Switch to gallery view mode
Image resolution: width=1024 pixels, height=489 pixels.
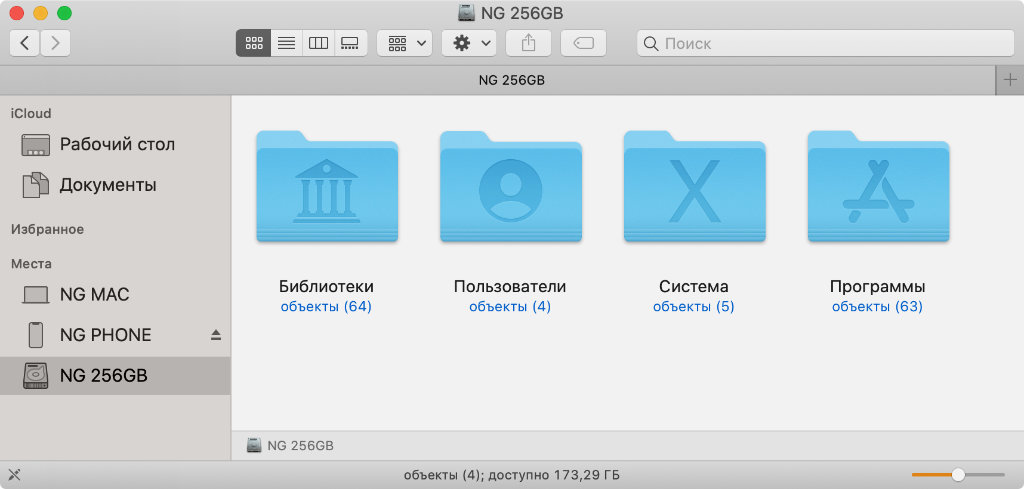coord(350,43)
